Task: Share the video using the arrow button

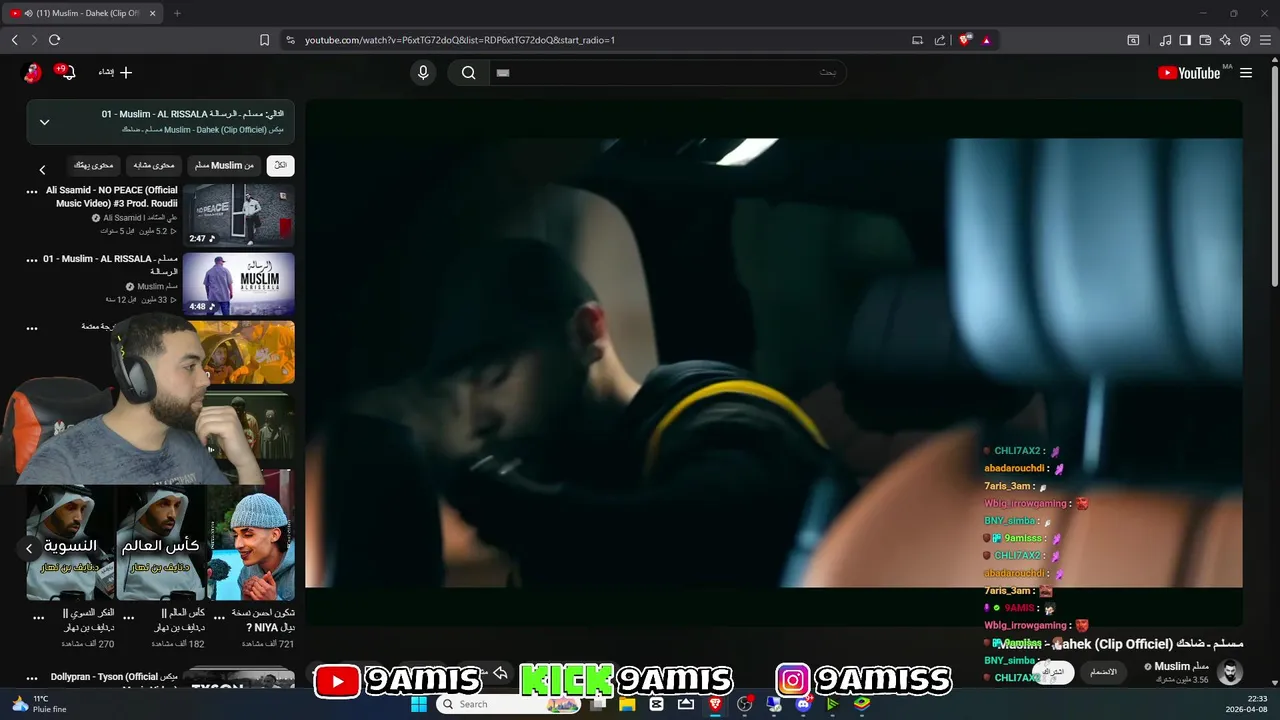Action: 500,674
